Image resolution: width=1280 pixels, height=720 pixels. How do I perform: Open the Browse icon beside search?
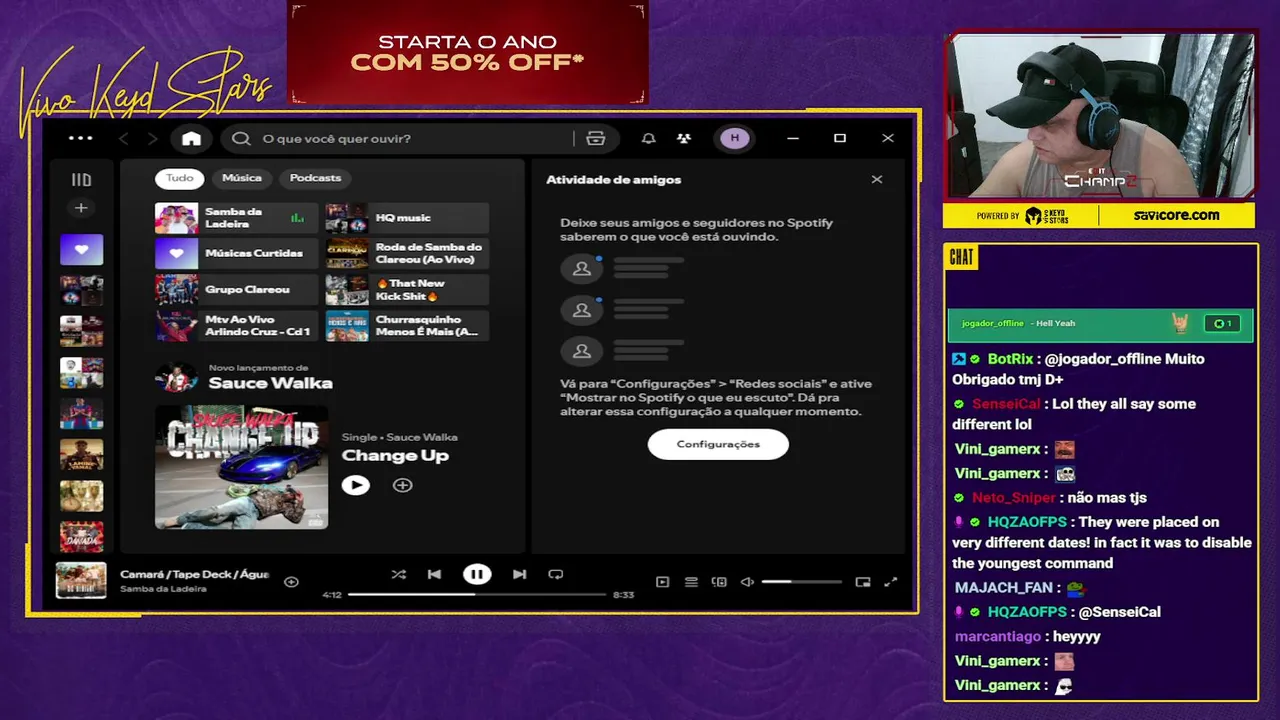coord(596,138)
